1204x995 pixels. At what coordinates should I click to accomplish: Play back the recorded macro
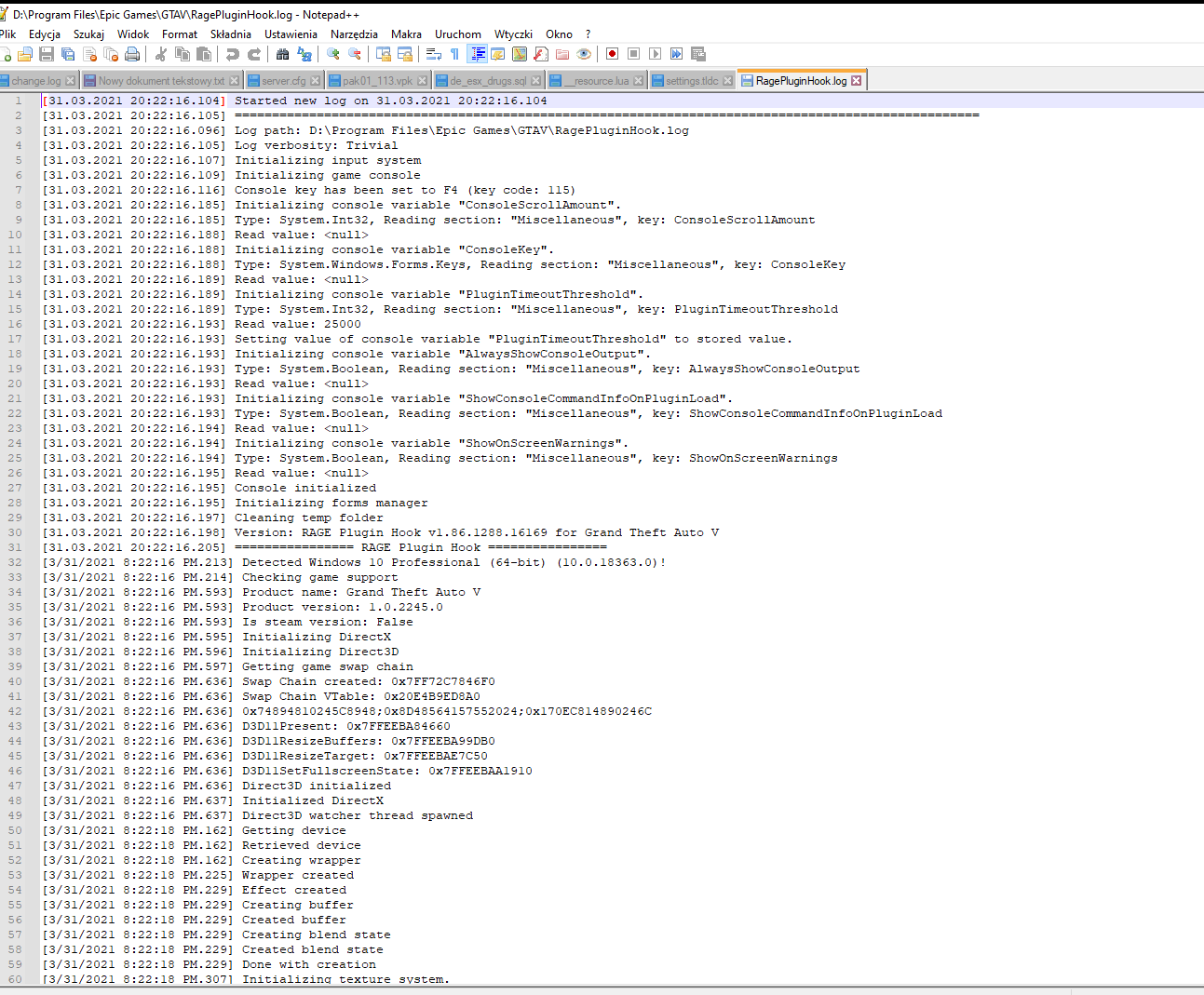click(656, 54)
